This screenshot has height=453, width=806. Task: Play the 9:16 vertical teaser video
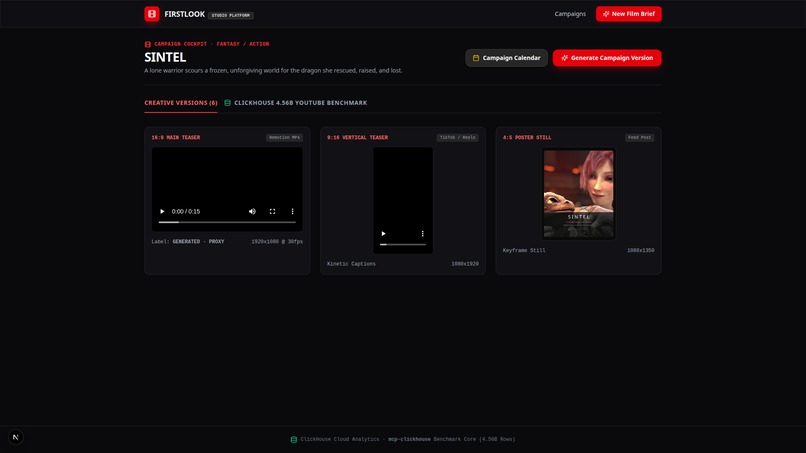tap(383, 233)
